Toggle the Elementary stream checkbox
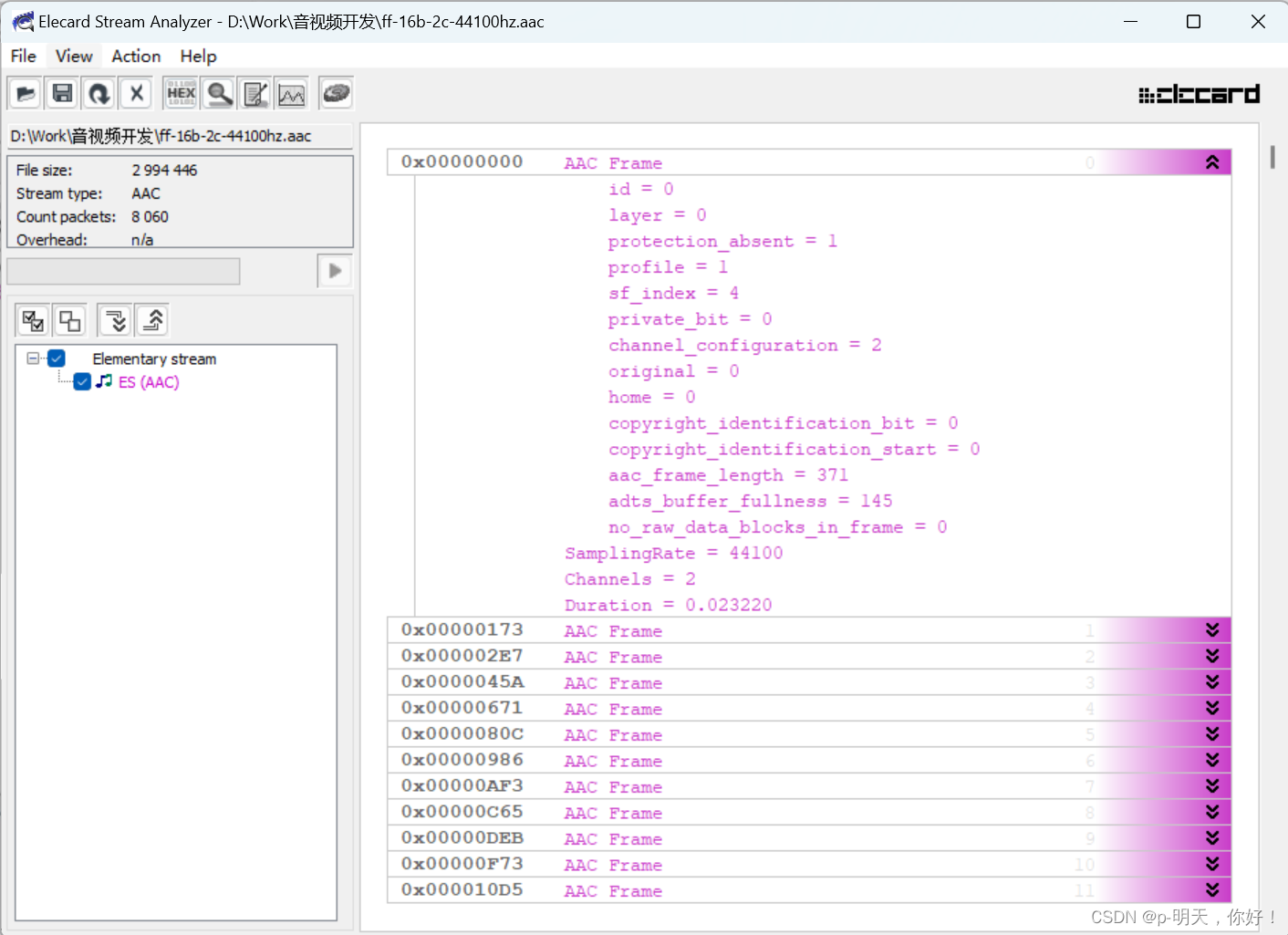 click(x=57, y=358)
